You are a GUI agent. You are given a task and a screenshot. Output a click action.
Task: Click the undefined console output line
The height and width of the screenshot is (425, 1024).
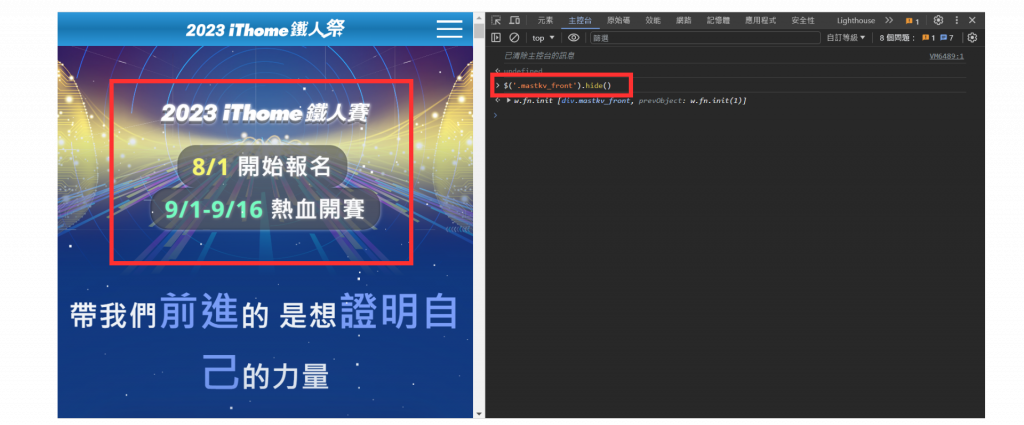(522, 71)
